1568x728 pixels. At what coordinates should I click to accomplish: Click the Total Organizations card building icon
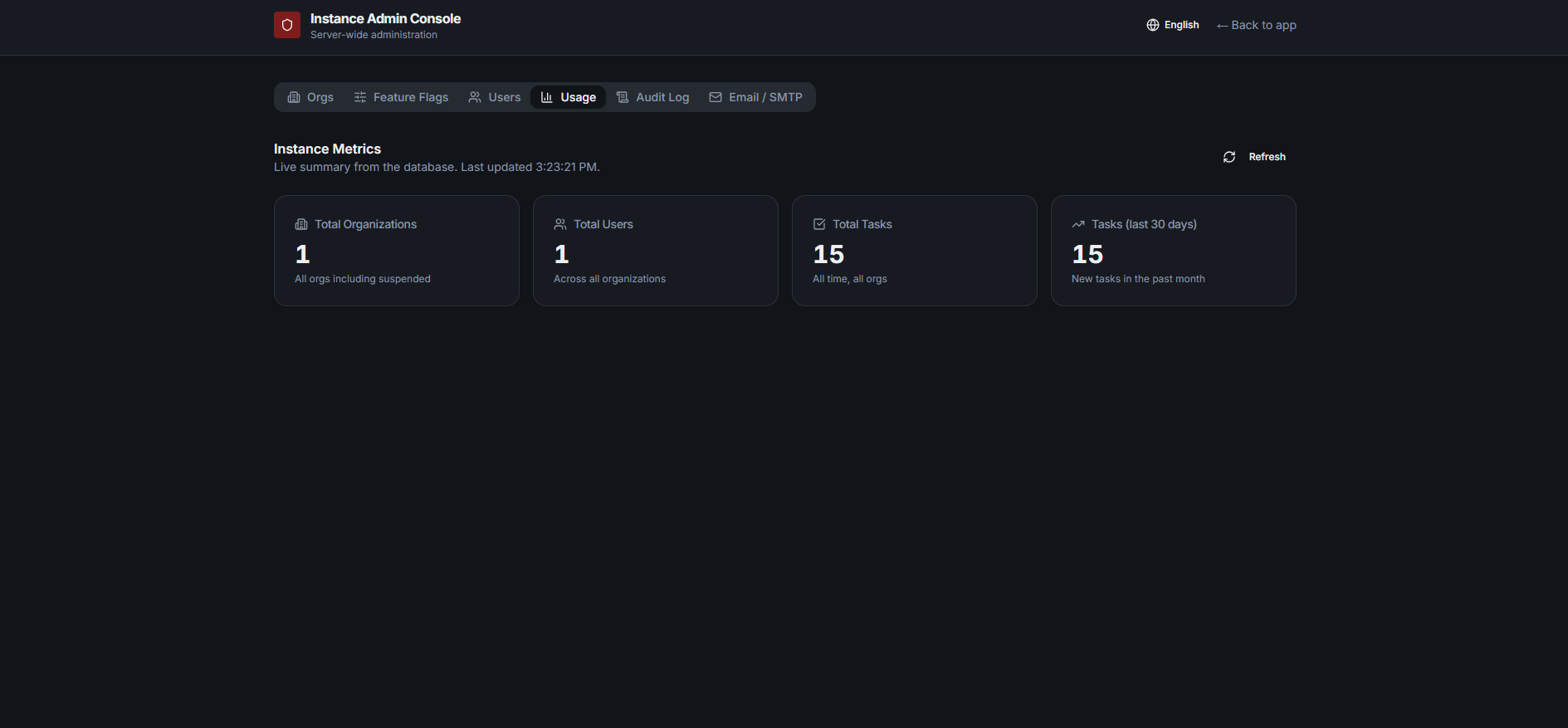[x=301, y=224]
